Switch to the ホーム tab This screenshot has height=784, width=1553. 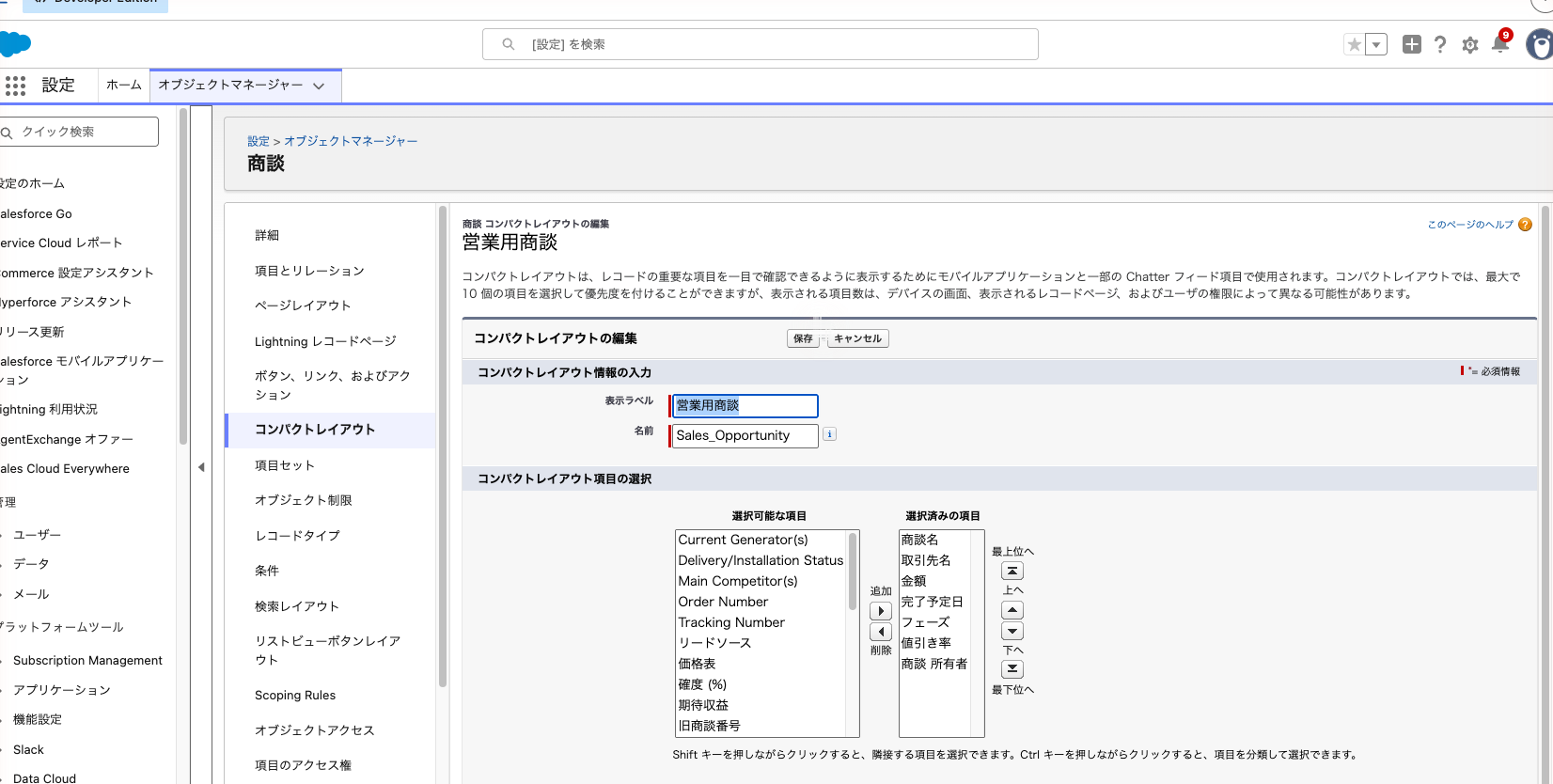(123, 85)
